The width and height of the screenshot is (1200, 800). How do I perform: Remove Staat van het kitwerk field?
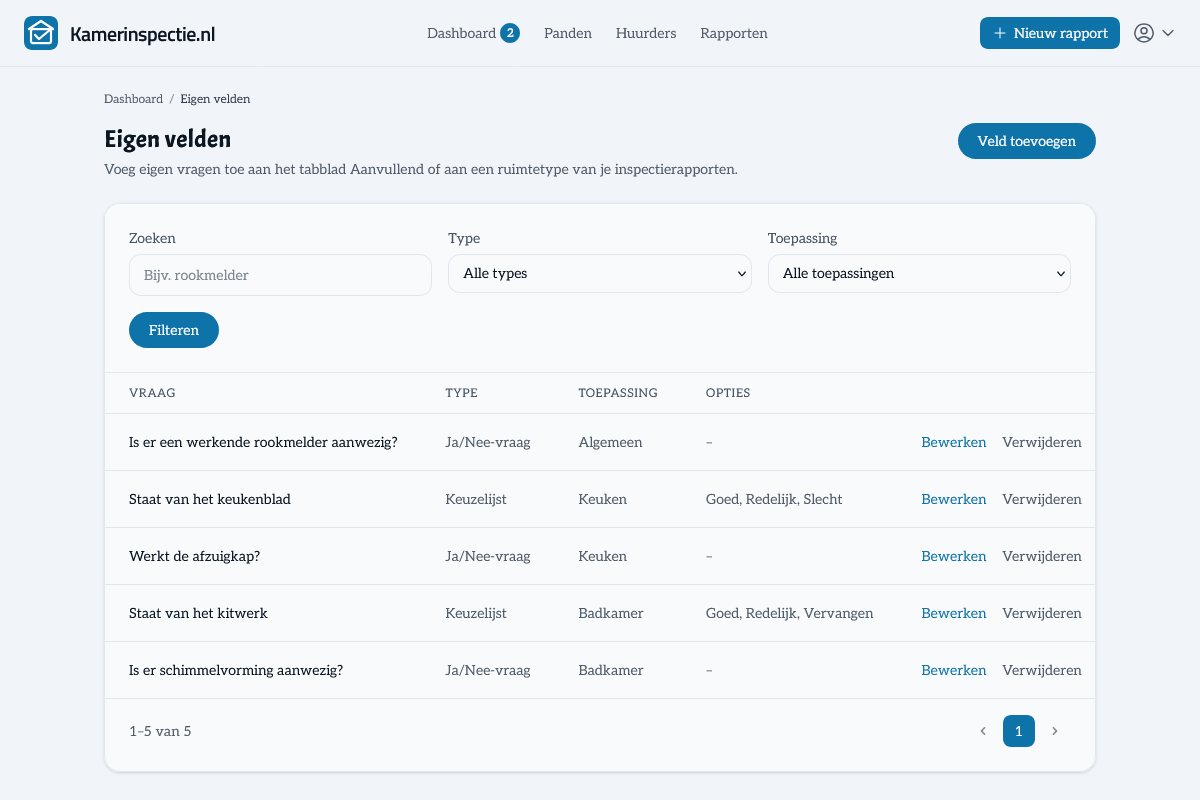(x=1042, y=613)
